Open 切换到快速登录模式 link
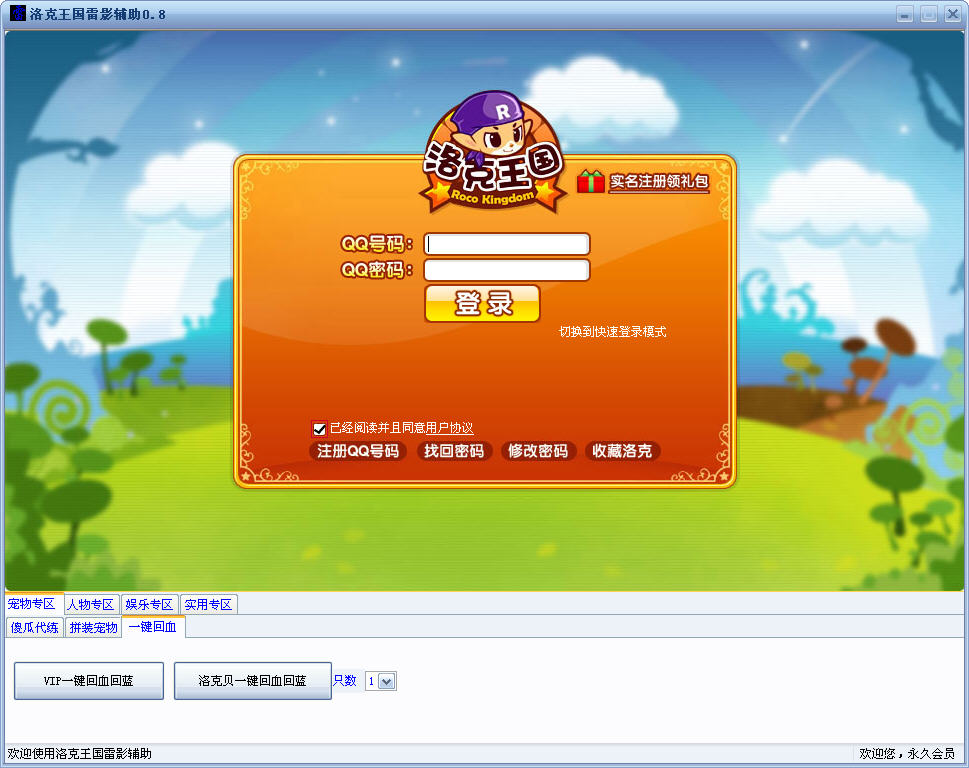 click(612, 332)
